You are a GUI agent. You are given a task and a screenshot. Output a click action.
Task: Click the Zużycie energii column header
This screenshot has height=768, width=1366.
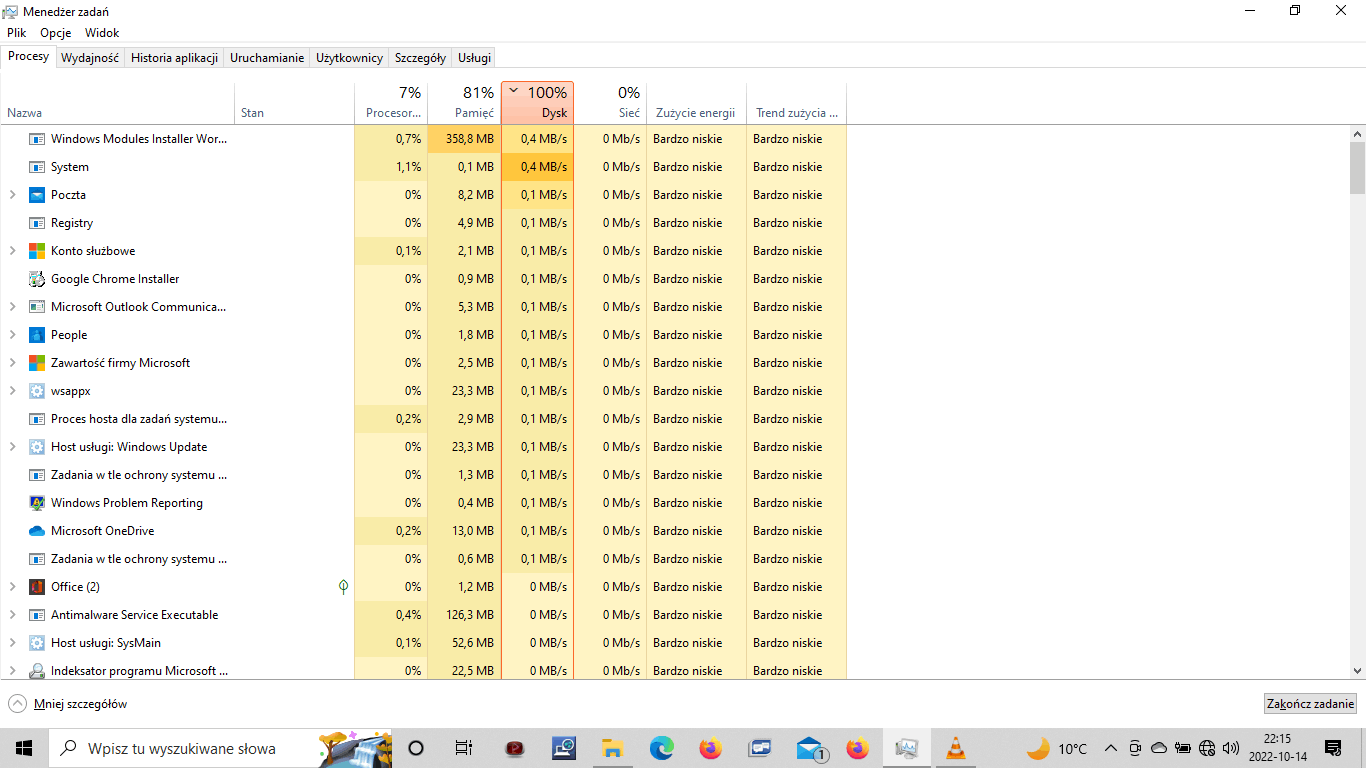696,103
